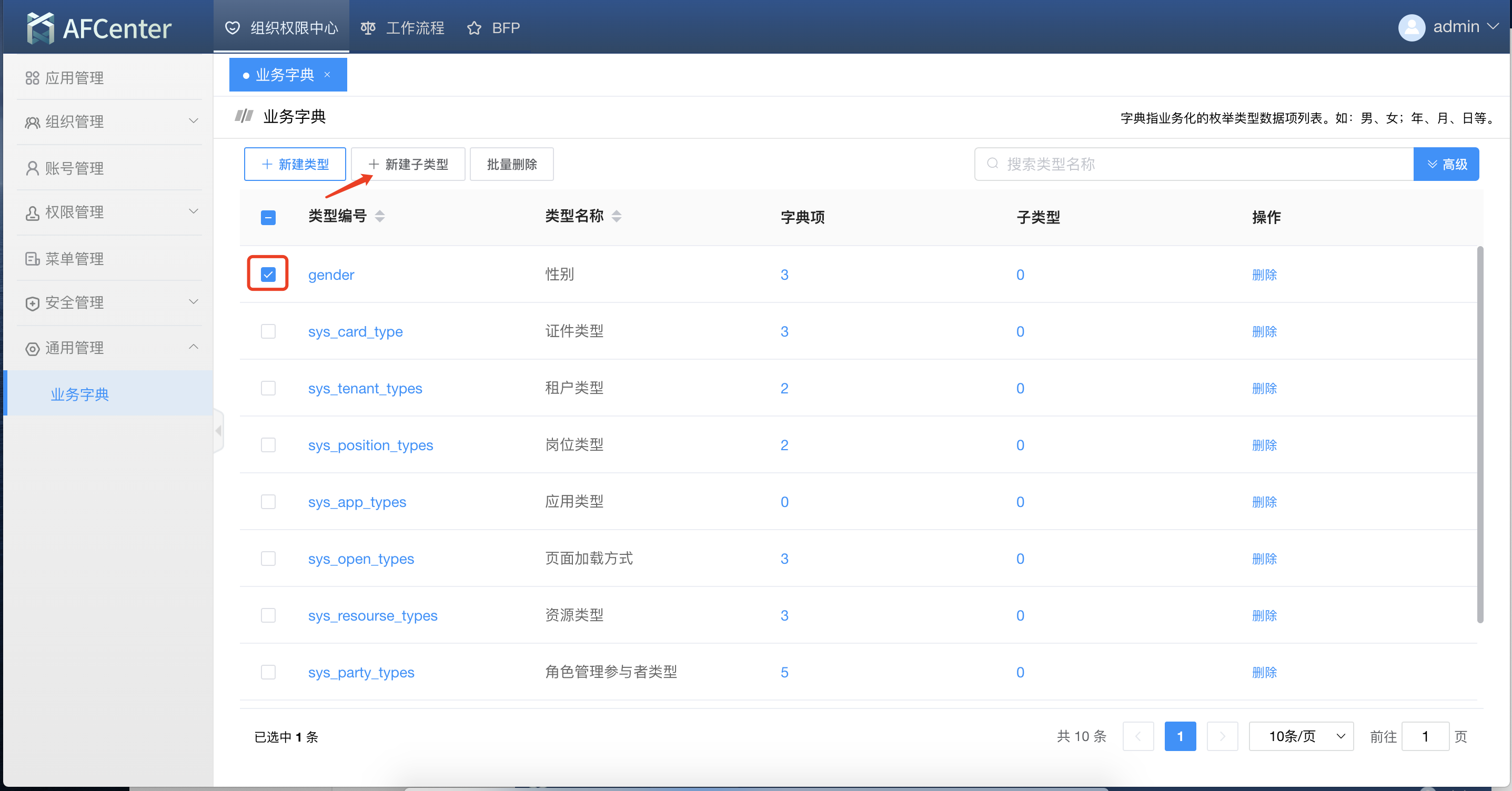The image size is (1512, 791).
Task: Delete the sys_position_types row
Action: point(1264,445)
